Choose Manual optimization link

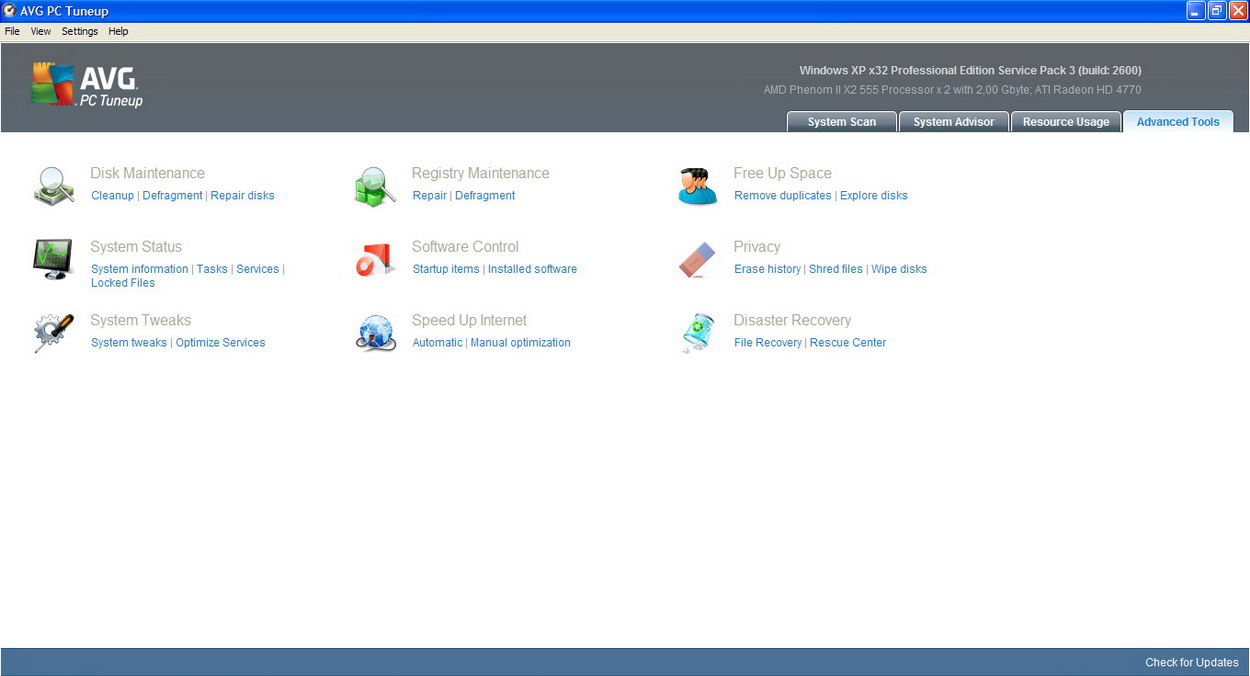click(x=521, y=343)
